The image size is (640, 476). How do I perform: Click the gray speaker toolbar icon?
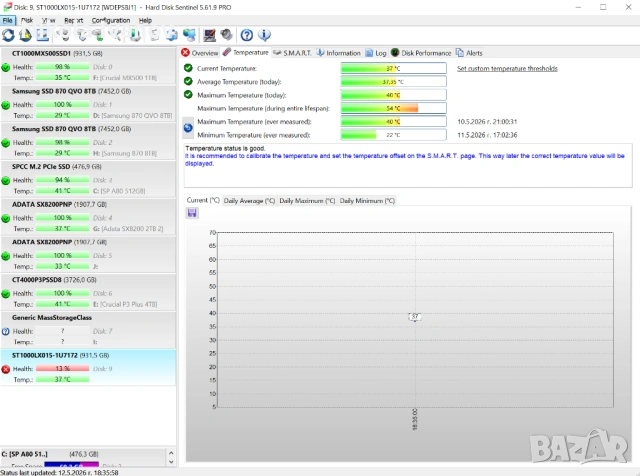pos(226,35)
